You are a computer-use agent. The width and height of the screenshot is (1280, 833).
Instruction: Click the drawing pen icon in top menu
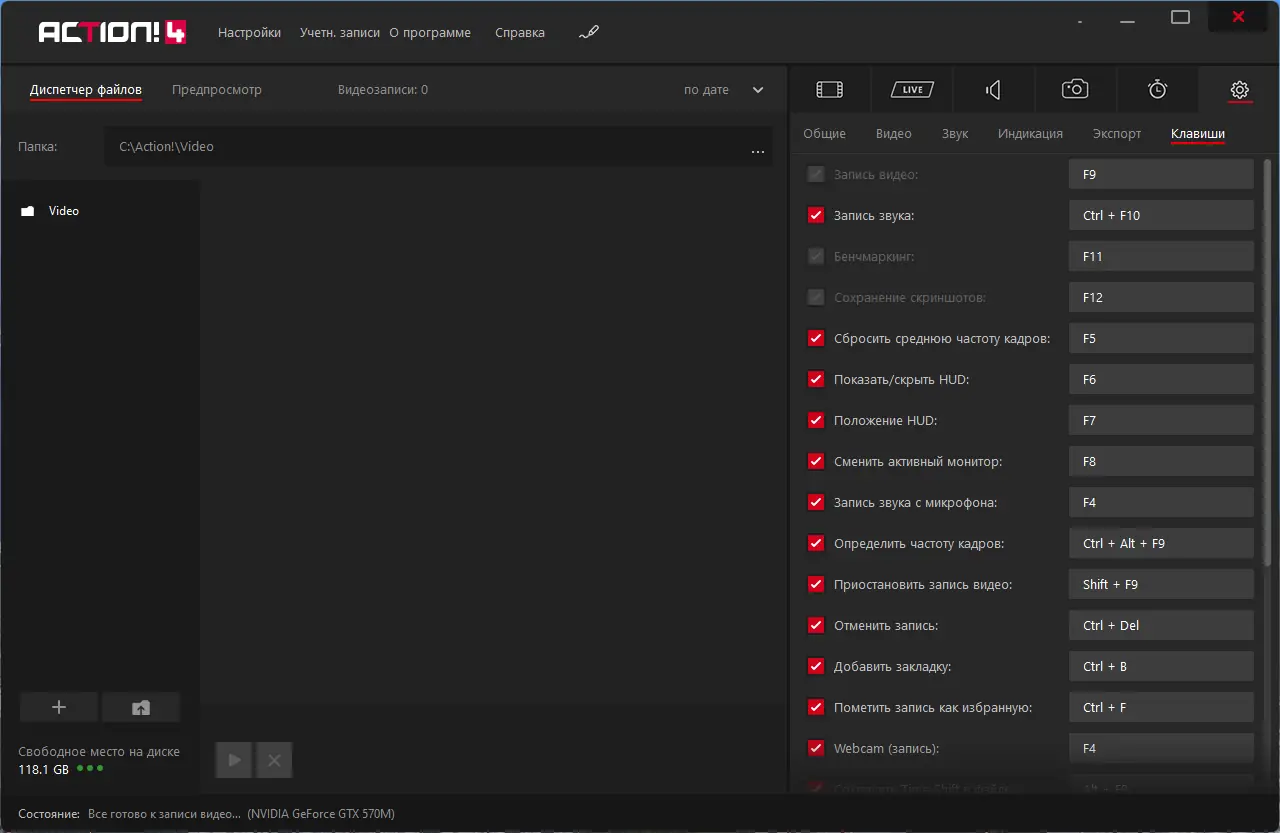click(x=589, y=33)
